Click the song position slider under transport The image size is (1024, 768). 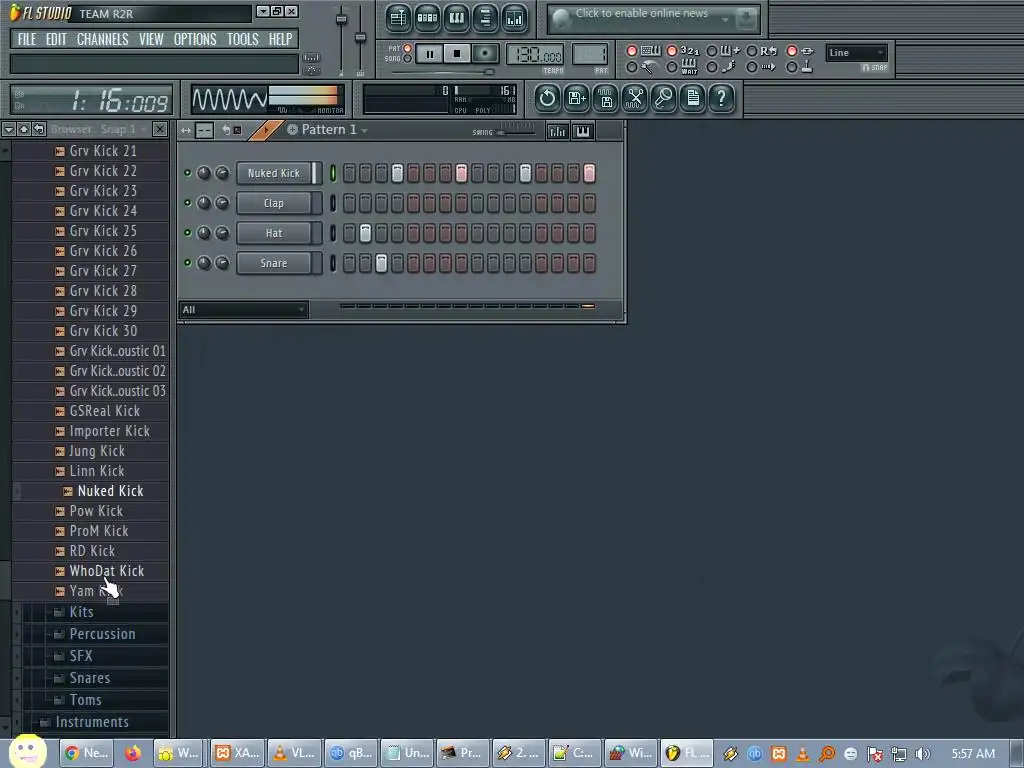click(x=442, y=72)
